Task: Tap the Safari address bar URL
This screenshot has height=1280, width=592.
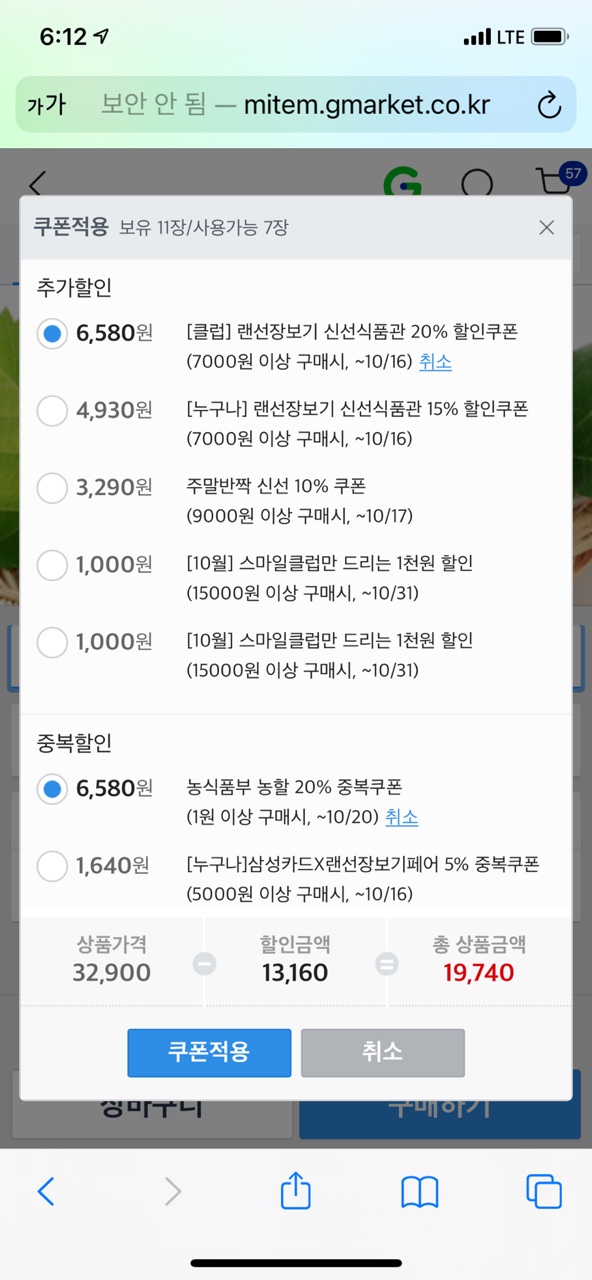Action: coord(296,104)
